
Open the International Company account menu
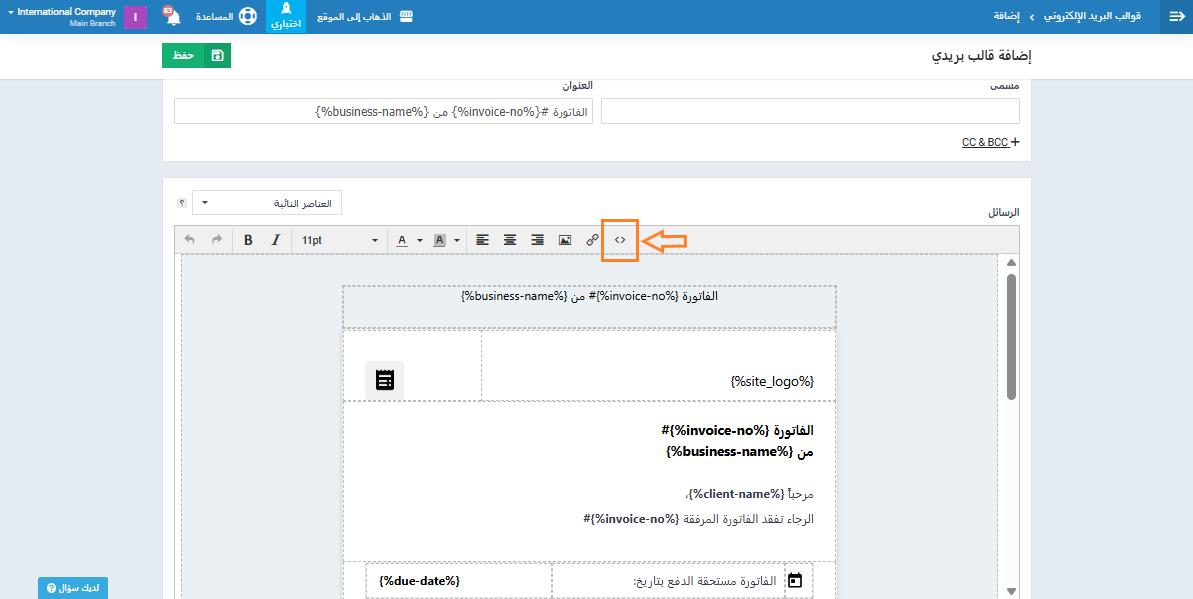click(62, 17)
